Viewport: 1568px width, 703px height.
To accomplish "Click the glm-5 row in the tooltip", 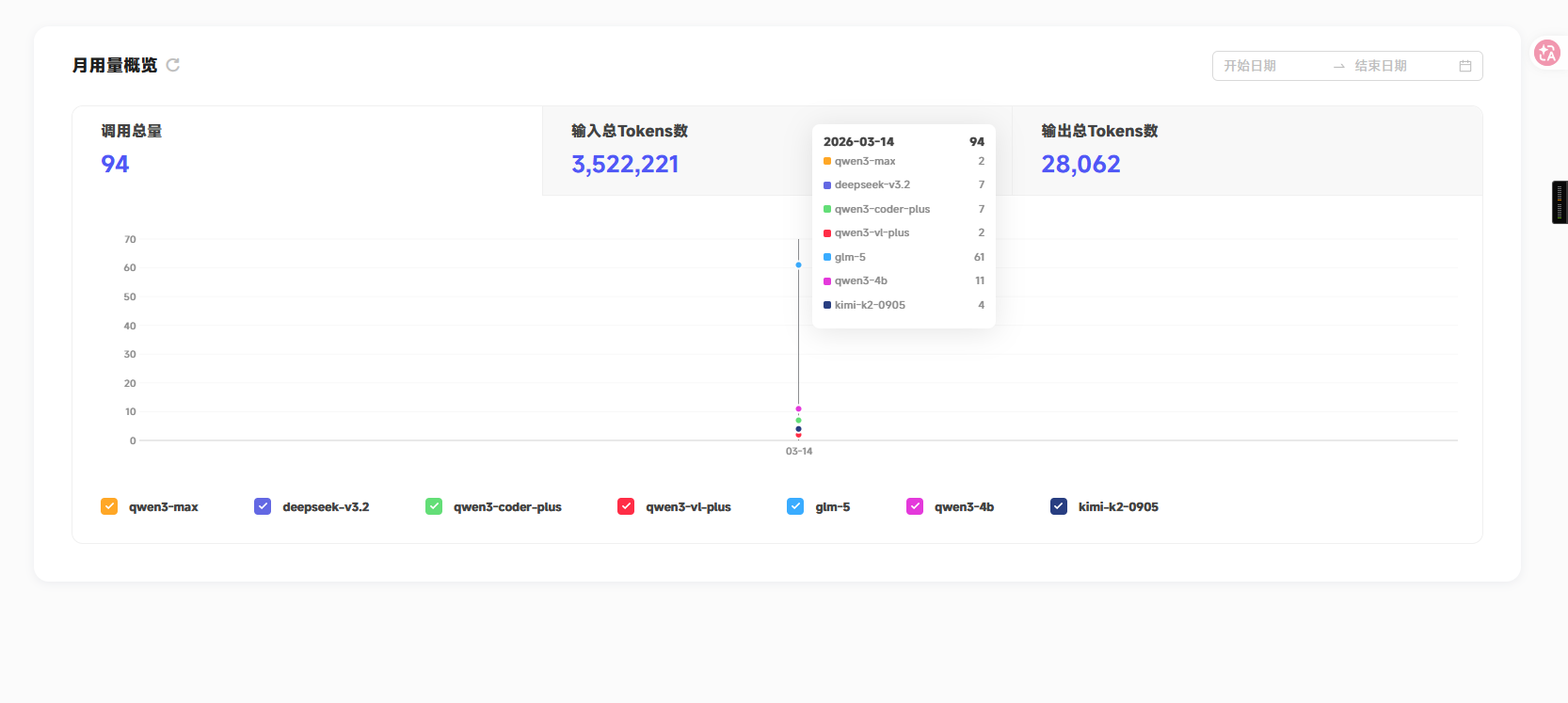I will coord(904,258).
